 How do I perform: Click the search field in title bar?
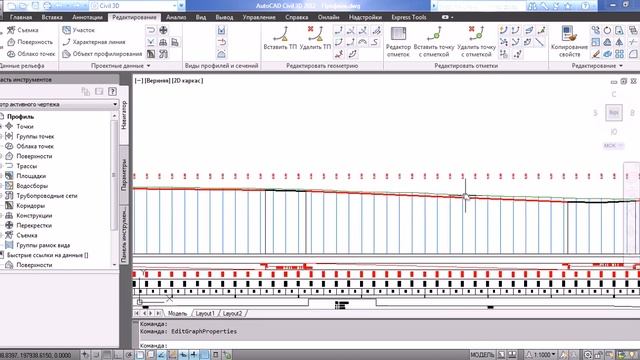(482, 6)
